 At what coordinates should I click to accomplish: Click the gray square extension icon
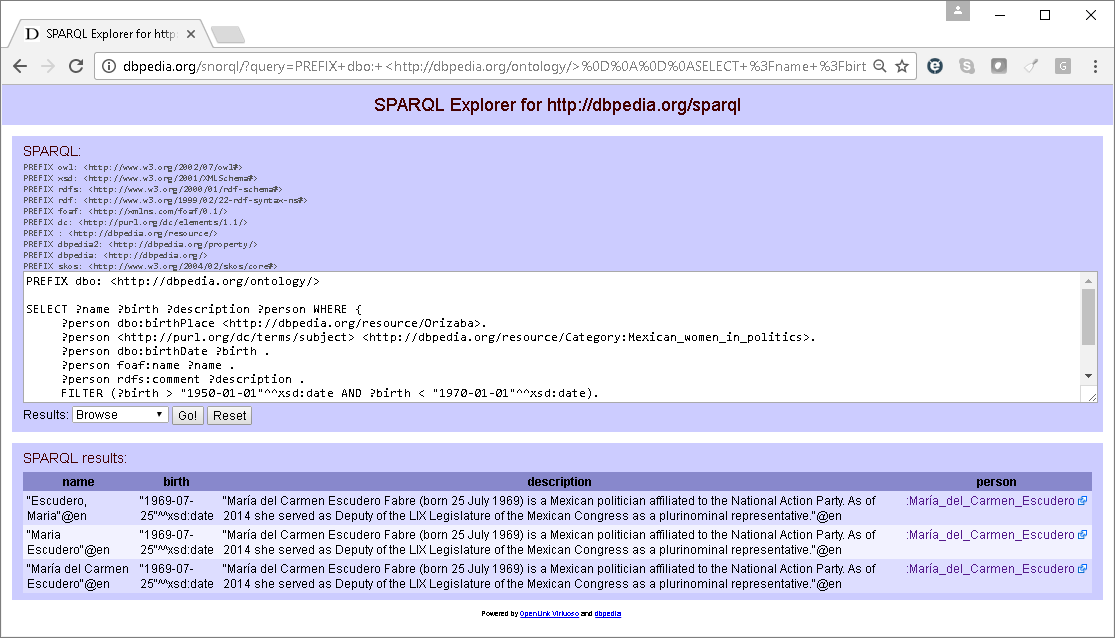pos(999,66)
